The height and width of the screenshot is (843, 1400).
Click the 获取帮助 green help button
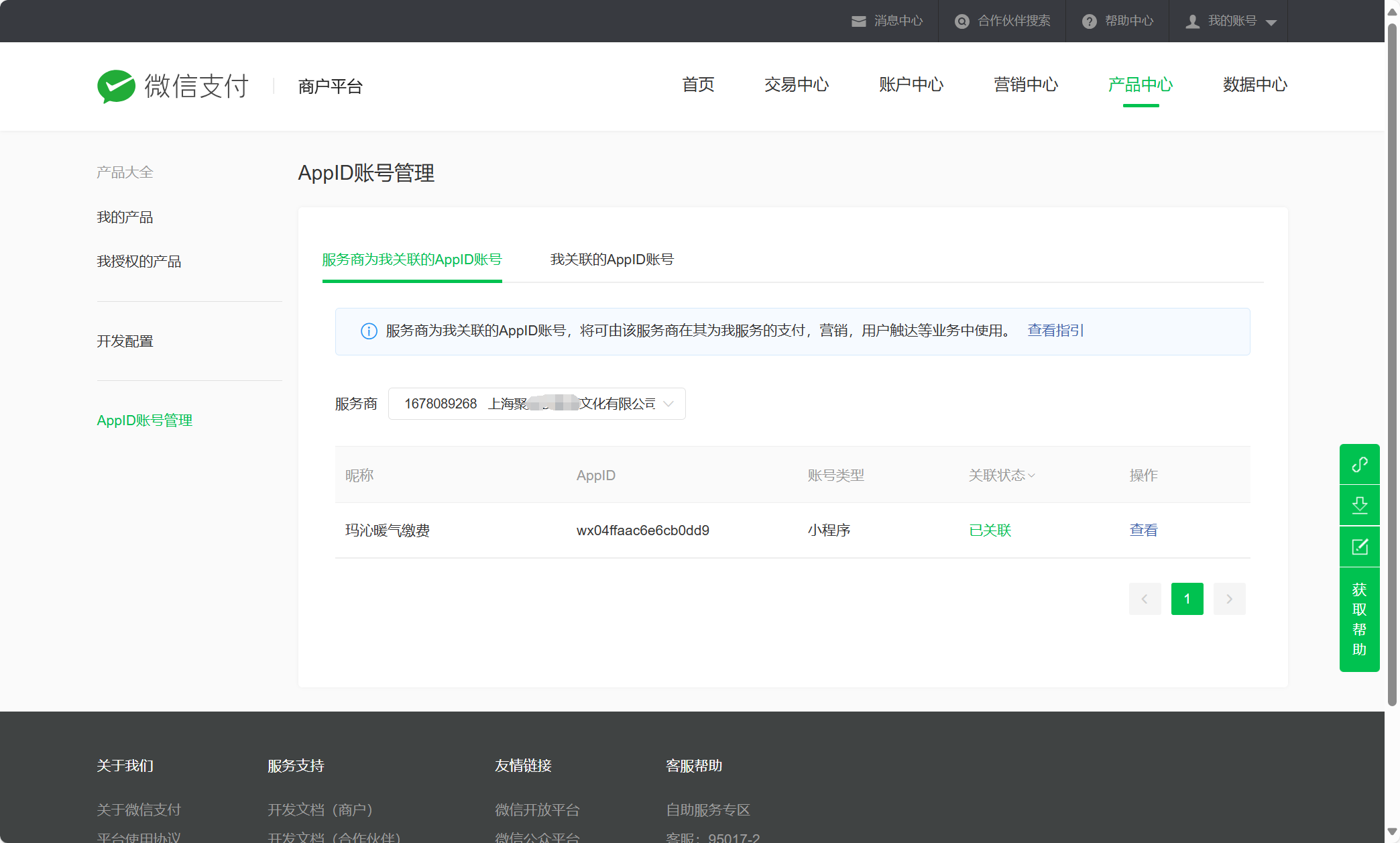[1359, 619]
